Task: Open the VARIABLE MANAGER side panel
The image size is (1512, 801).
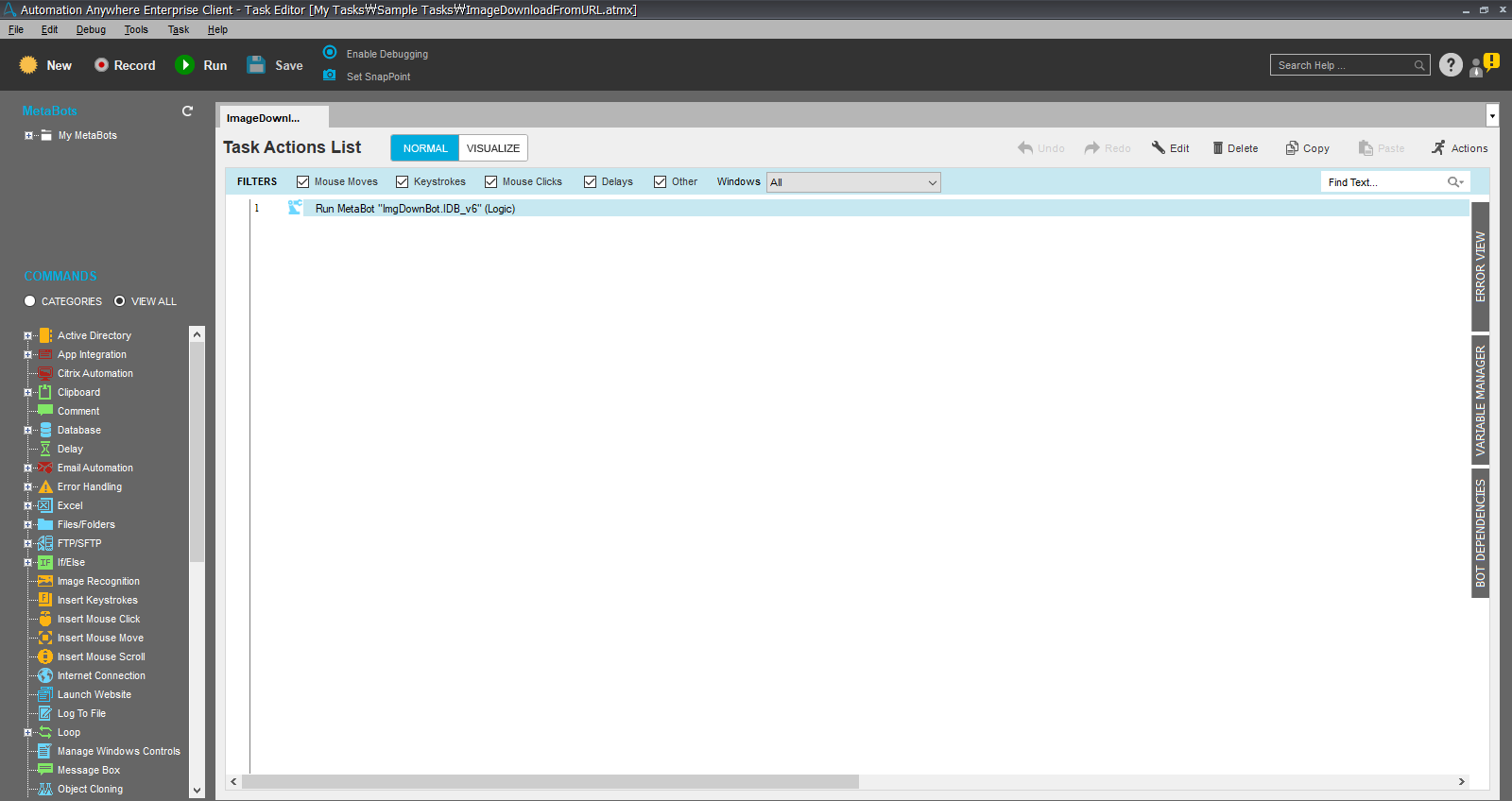Action: (x=1481, y=400)
